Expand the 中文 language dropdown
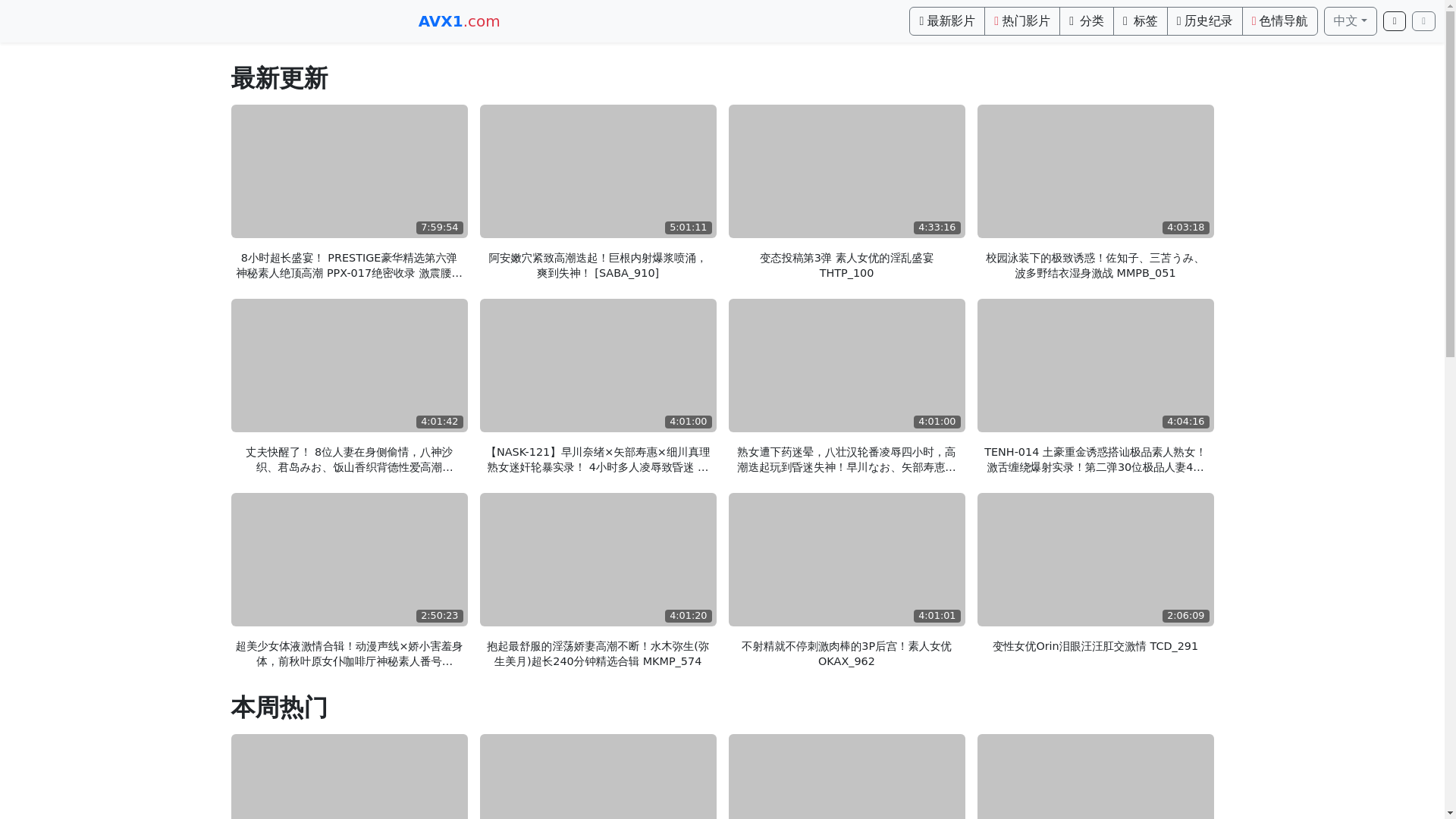1456x819 pixels. point(1350,21)
